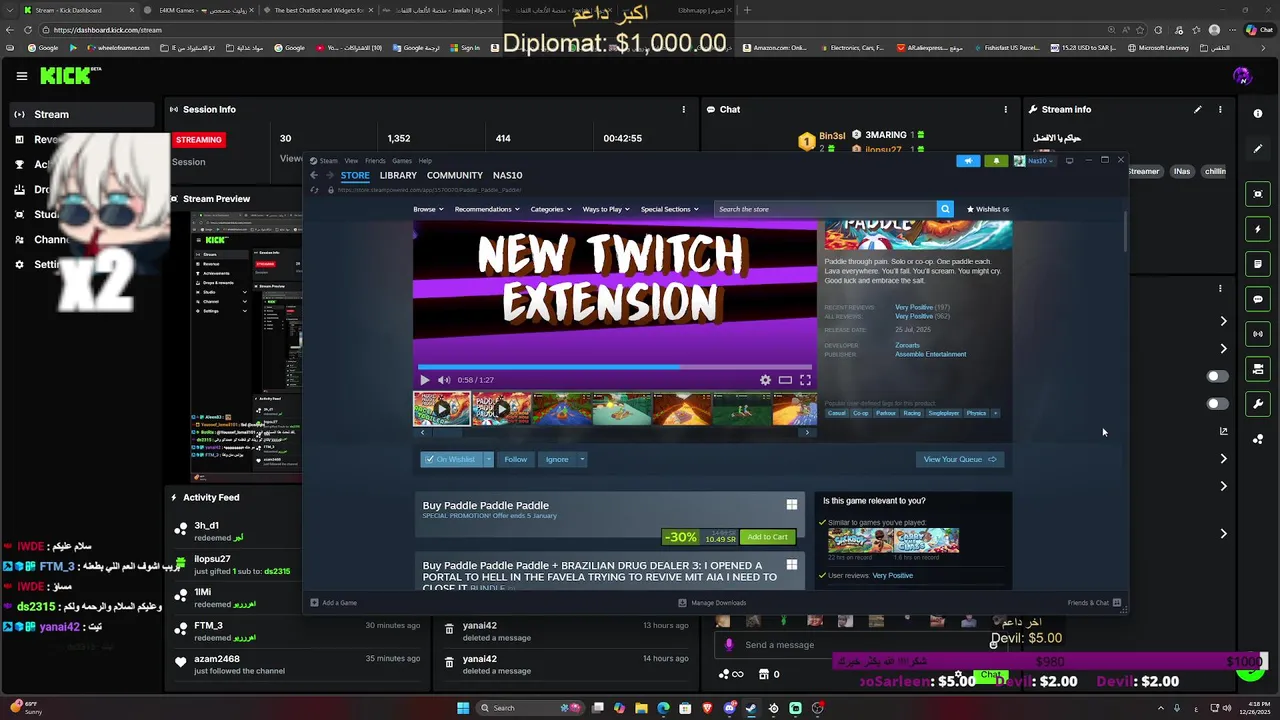This screenshot has height=720, width=1280.
Task: Open the Ignore dropdown arrow
Action: pyautogui.click(x=582, y=459)
